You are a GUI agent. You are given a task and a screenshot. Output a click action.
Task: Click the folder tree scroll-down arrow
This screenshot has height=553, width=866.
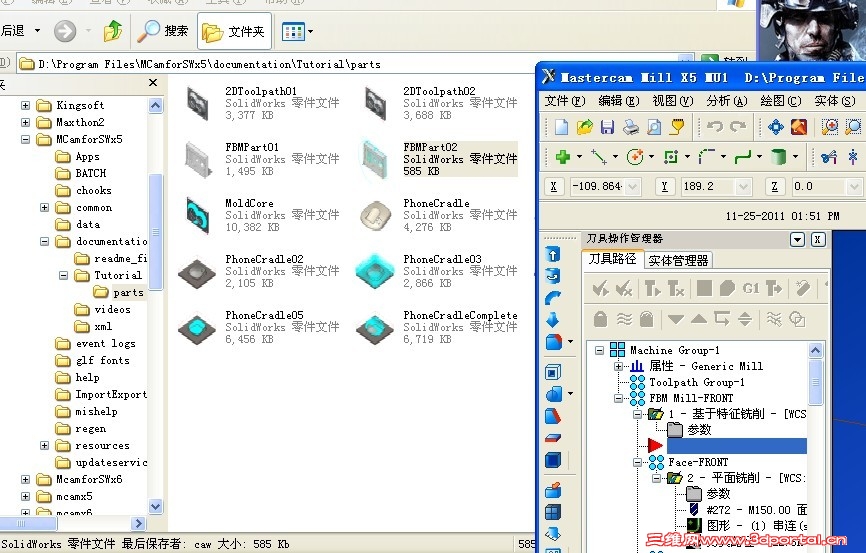156,506
